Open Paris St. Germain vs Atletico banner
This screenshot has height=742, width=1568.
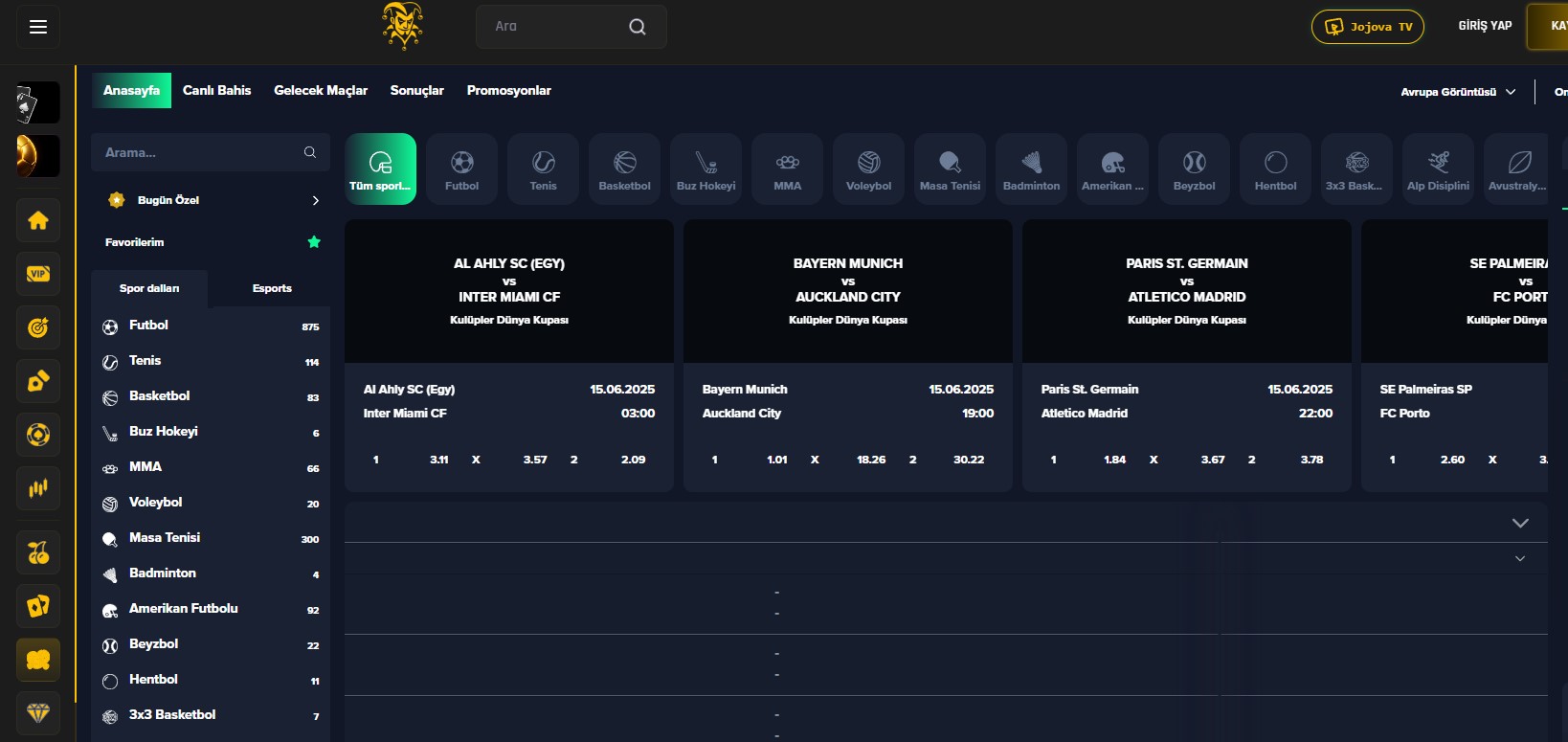(1187, 291)
